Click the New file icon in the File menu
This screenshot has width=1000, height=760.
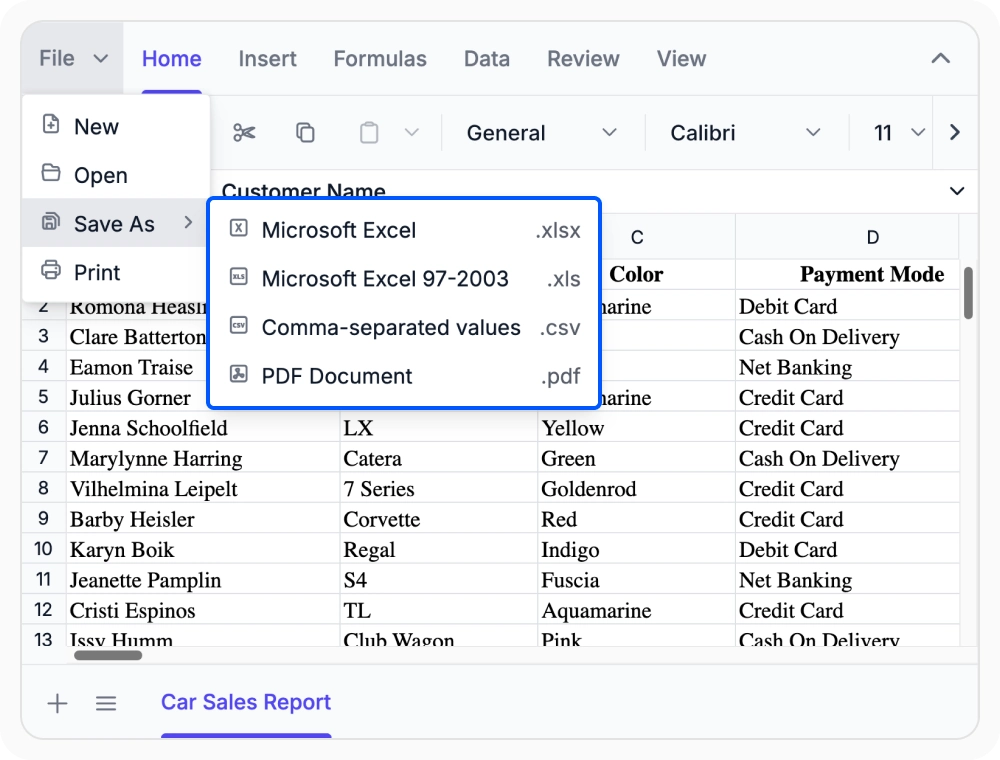point(51,124)
